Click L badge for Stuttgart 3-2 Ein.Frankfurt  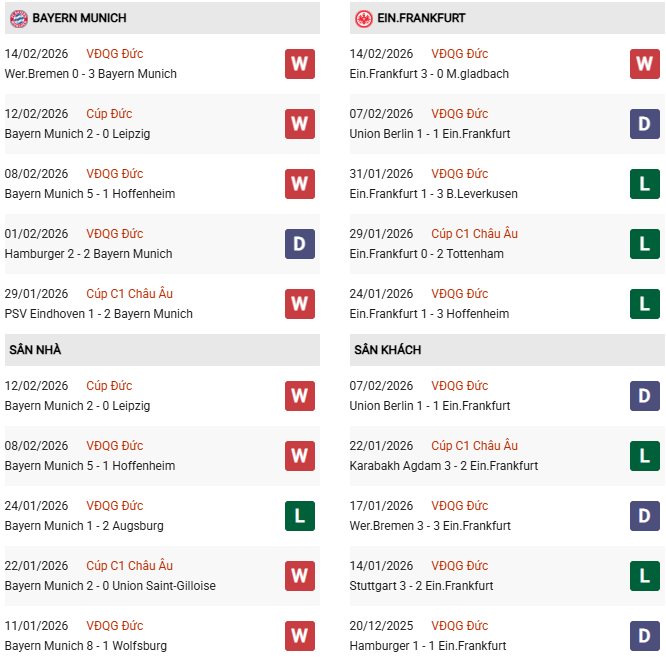pos(645,576)
